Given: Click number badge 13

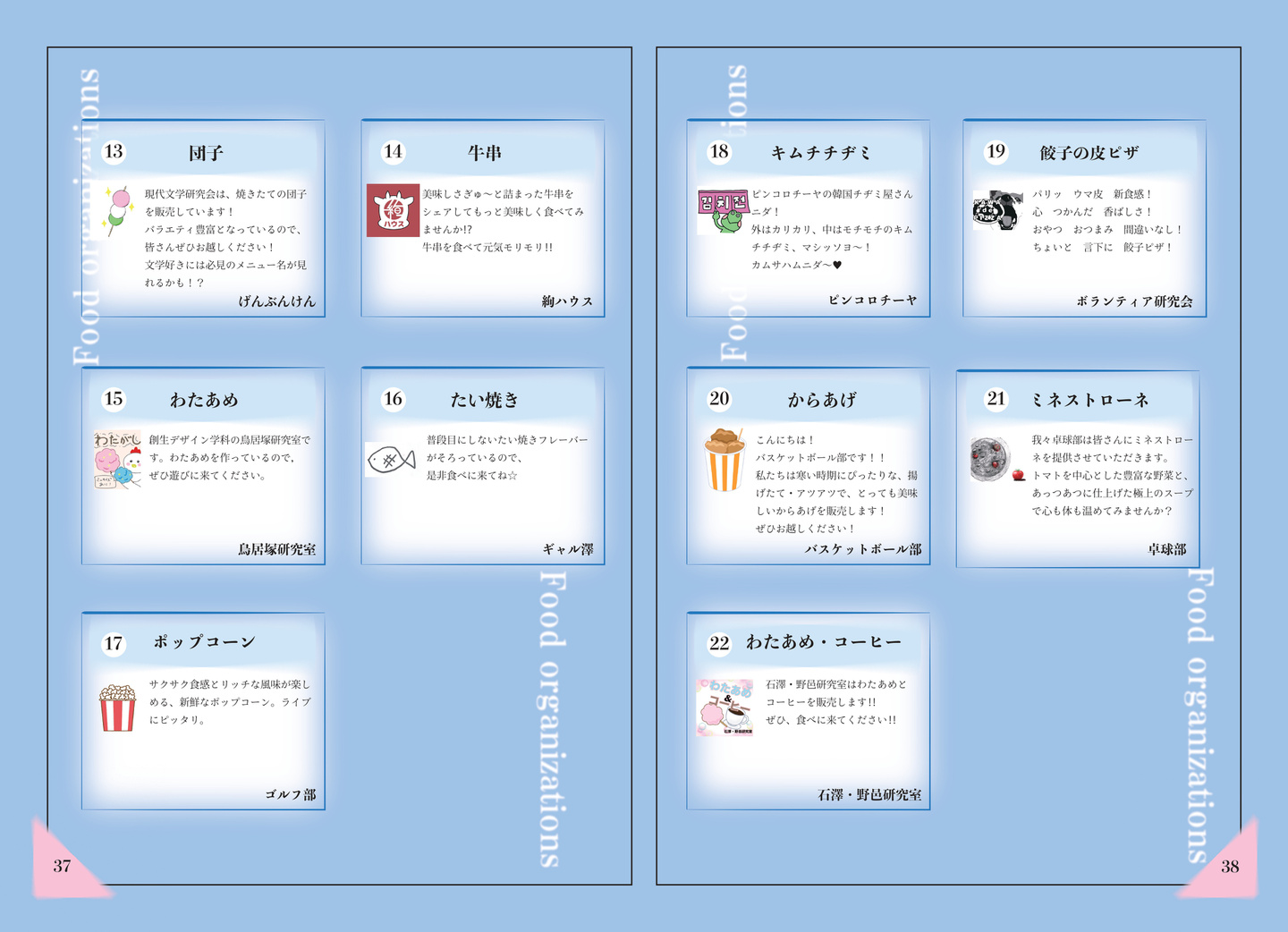Looking at the screenshot, I should (114, 151).
